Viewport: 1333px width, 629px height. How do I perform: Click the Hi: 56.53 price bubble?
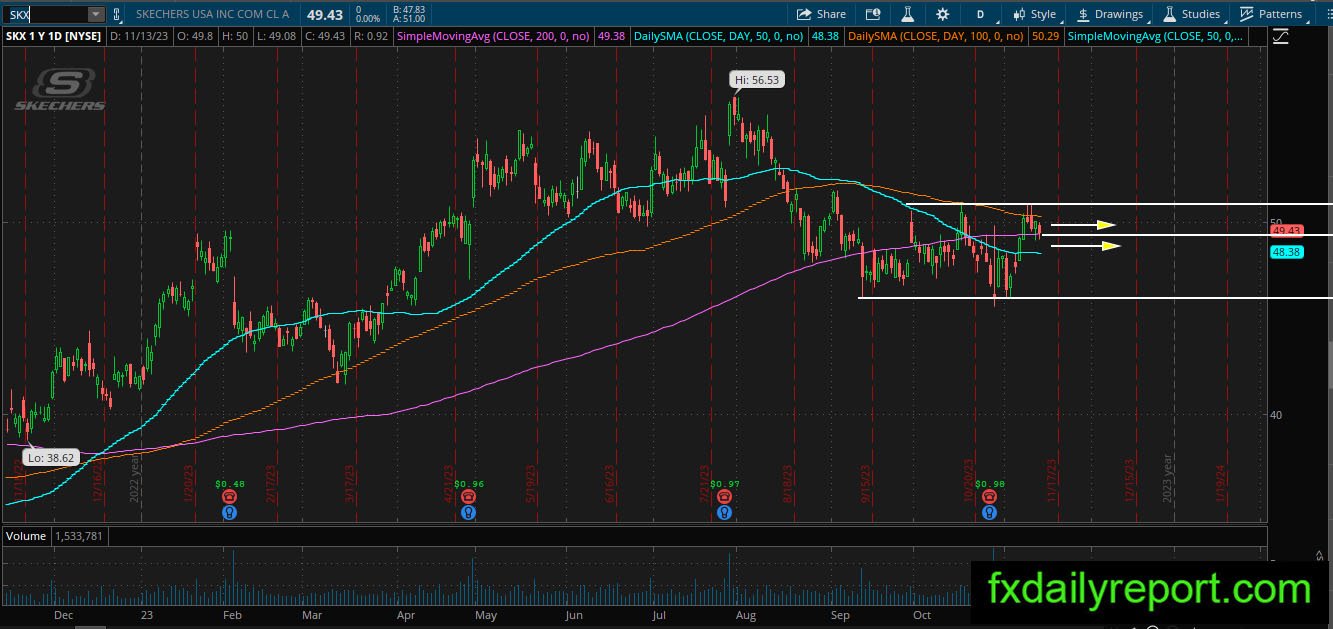click(758, 80)
